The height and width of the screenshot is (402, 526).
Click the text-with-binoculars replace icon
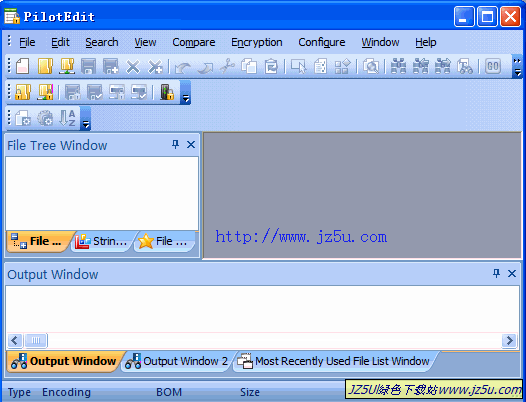(465, 66)
